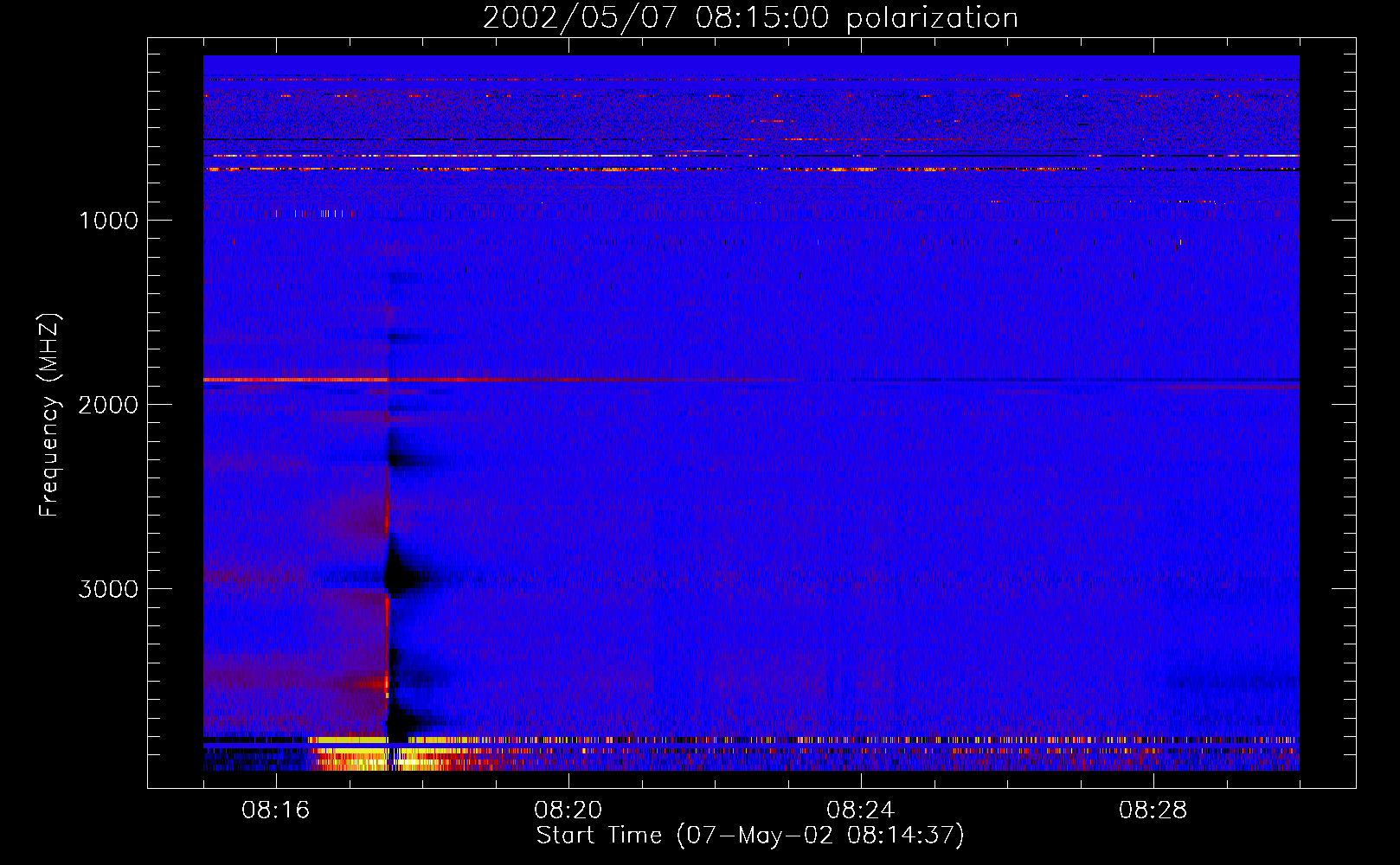Image resolution: width=1400 pixels, height=865 pixels.
Task: Click the 08:16 time axis label
Action: point(276,811)
